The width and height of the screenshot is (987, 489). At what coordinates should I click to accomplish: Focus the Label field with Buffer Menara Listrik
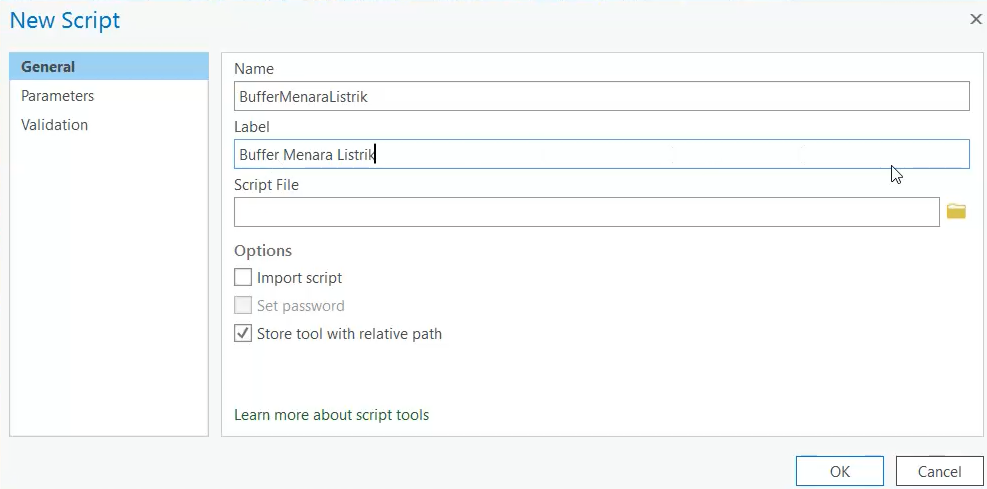pyautogui.click(x=601, y=154)
